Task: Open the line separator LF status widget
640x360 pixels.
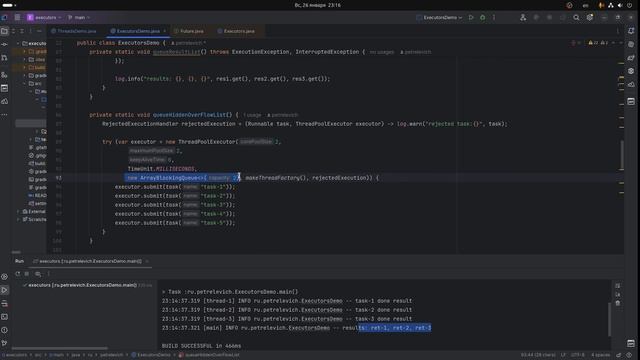Action: pyautogui.click(x=563, y=355)
